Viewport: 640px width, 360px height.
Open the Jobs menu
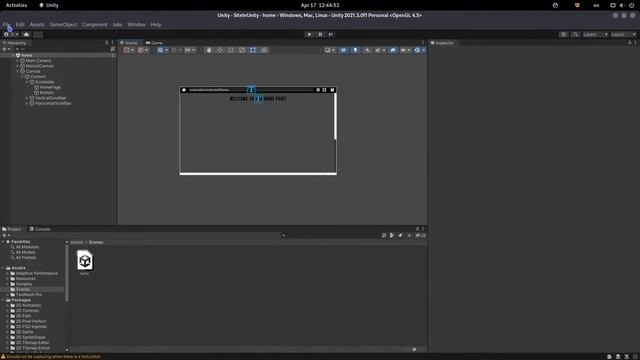(x=118, y=24)
